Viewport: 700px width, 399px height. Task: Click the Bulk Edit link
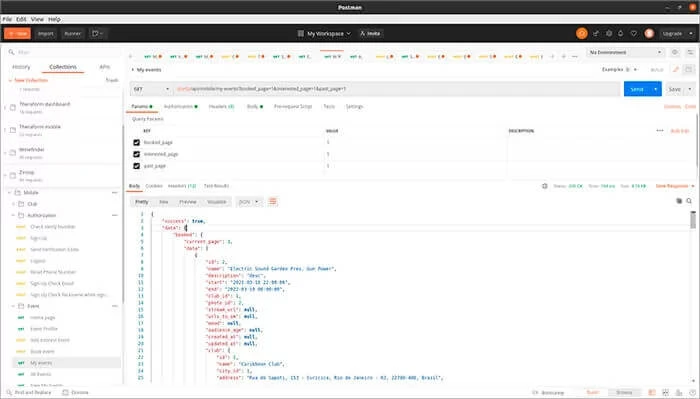click(680, 131)
